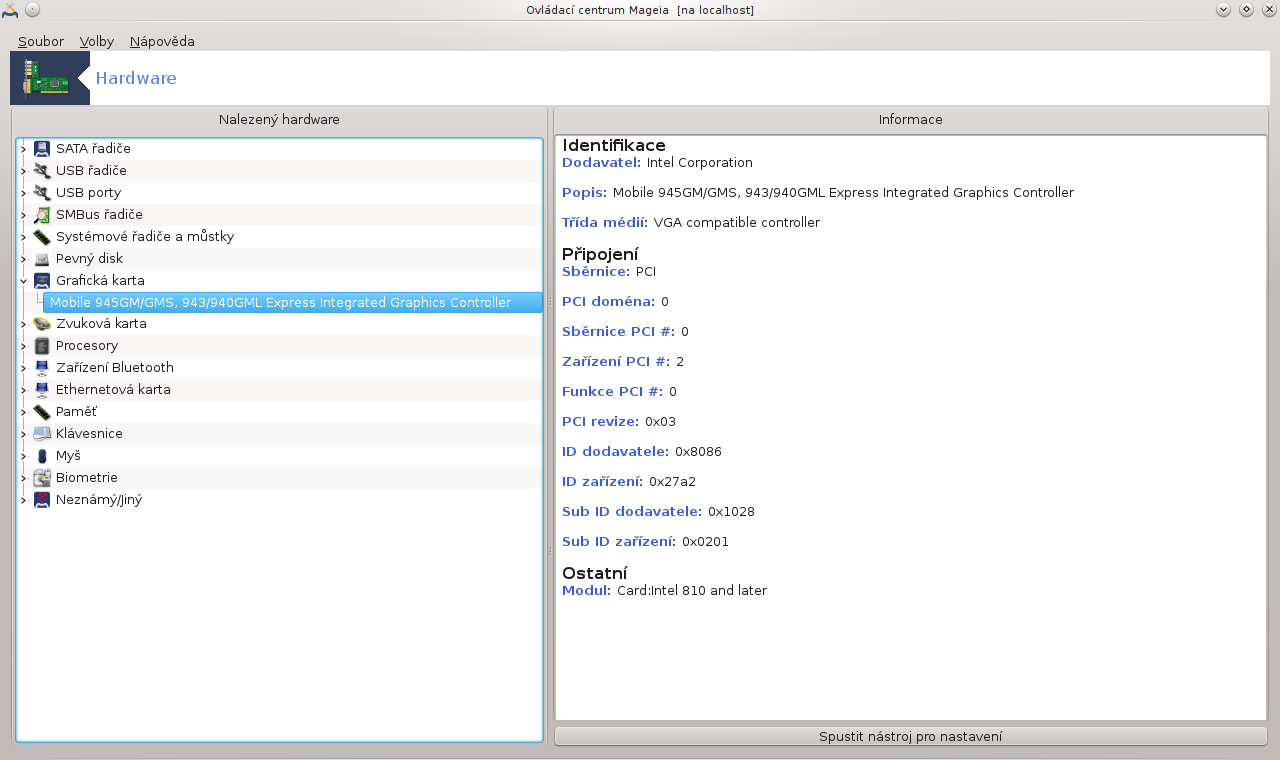Screen dimensions: 1280x760
Task: Expand the USB řadiče branch
Action: tap(23, 171)
